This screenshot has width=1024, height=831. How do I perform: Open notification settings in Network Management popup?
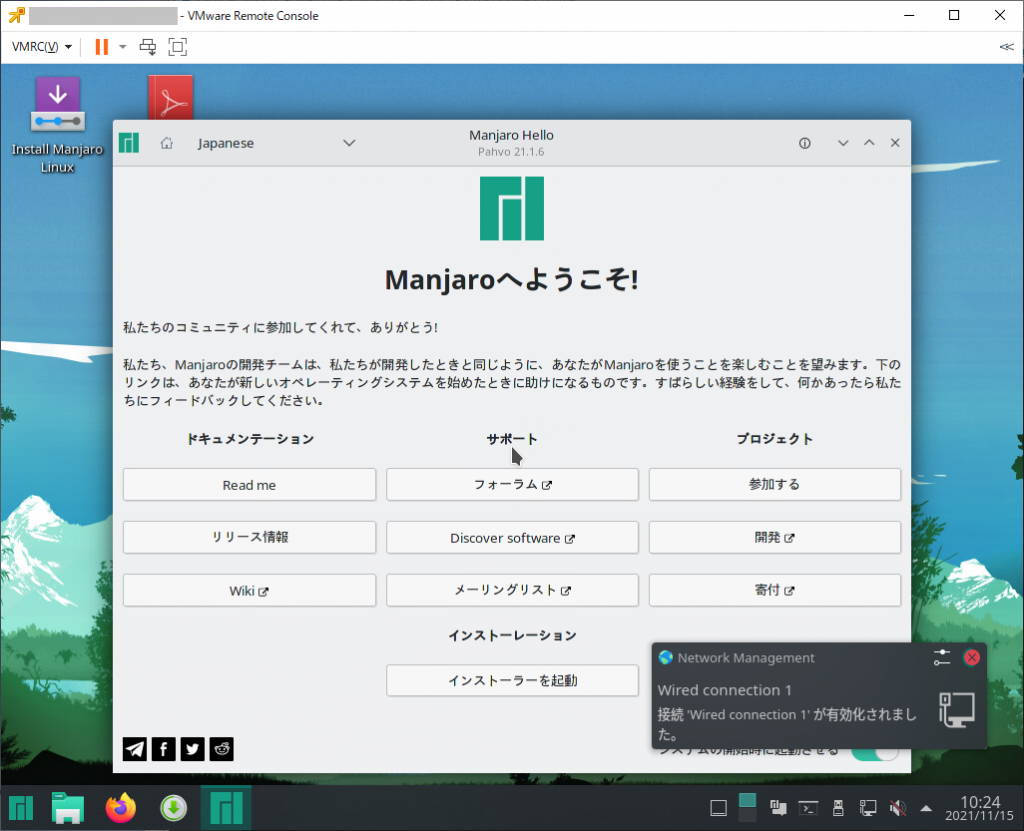pos(942,658)
